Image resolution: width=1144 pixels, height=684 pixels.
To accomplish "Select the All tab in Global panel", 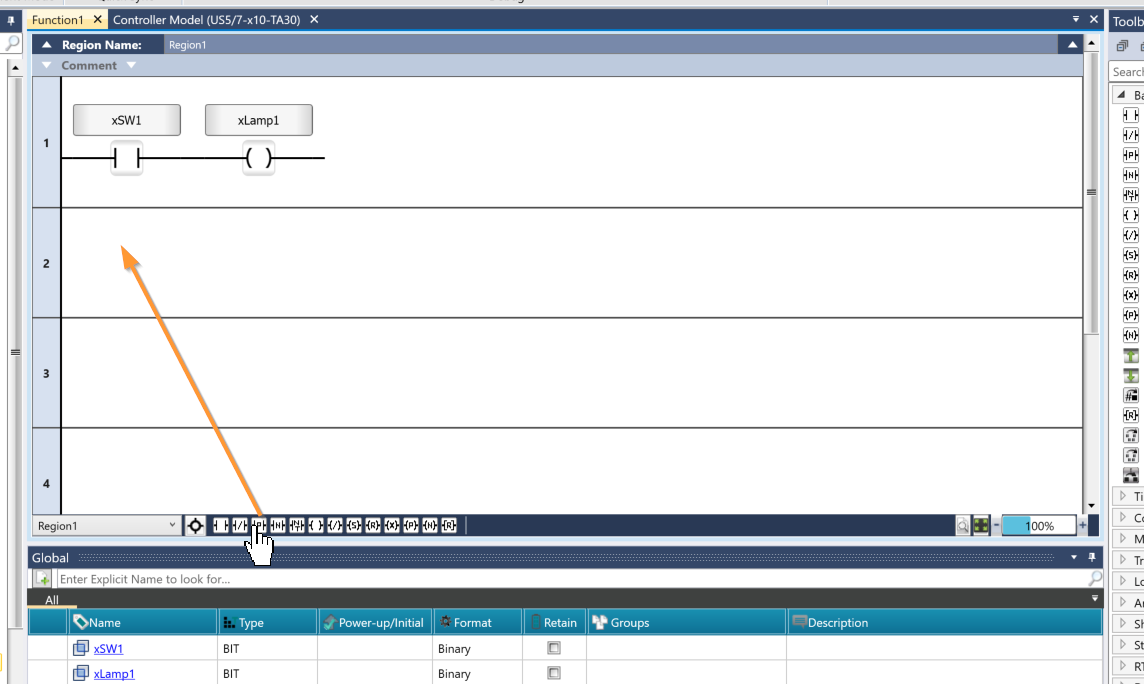I will point(52,600).
